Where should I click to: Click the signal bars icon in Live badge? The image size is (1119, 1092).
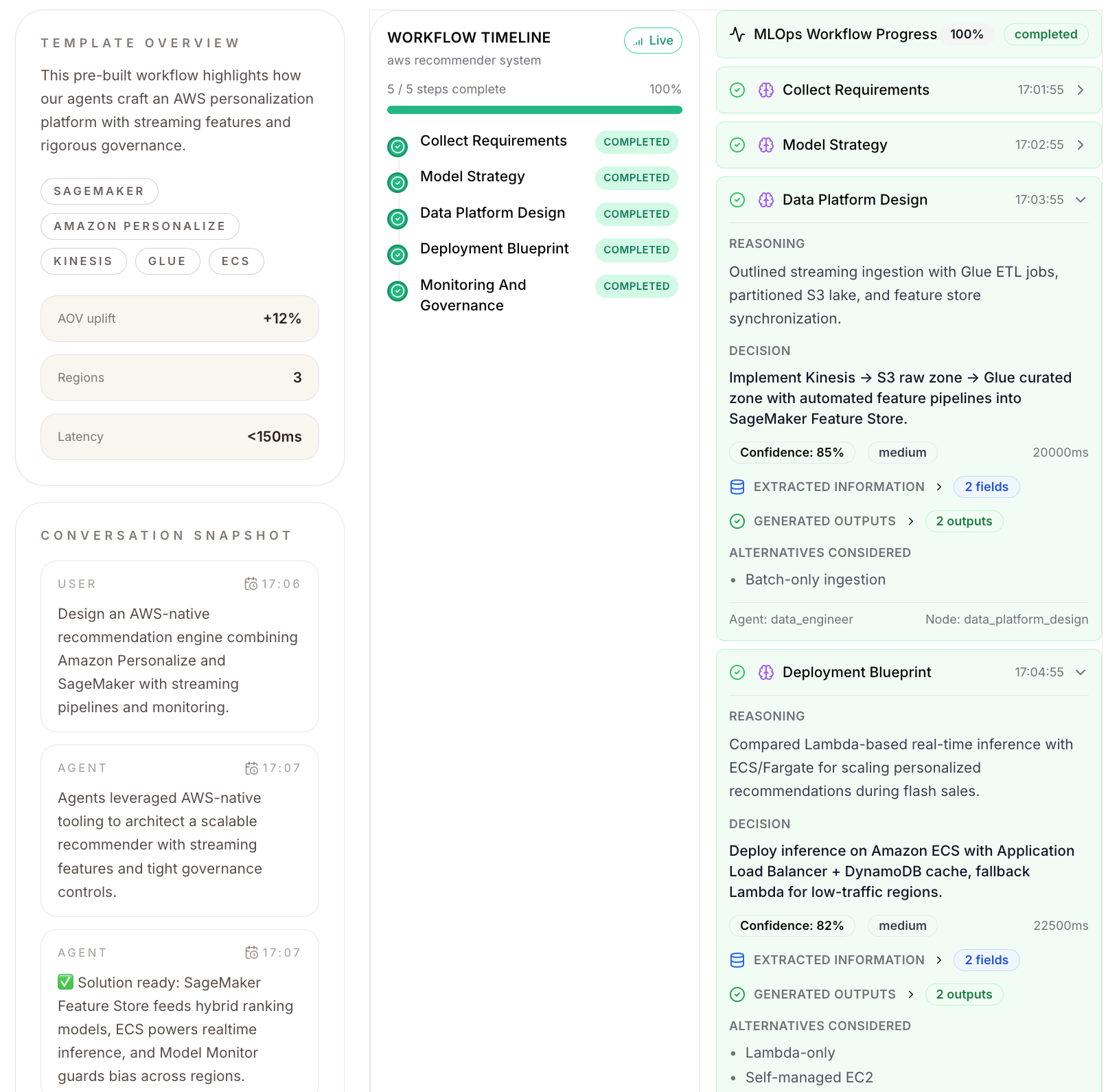(638, 41)
